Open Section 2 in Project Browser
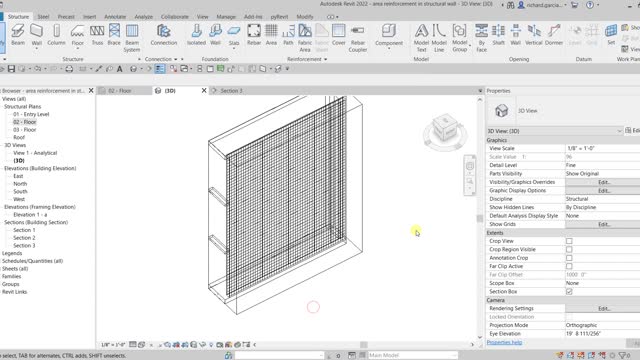The height and width of the screenshot is (360, 640). pos(24,238)
